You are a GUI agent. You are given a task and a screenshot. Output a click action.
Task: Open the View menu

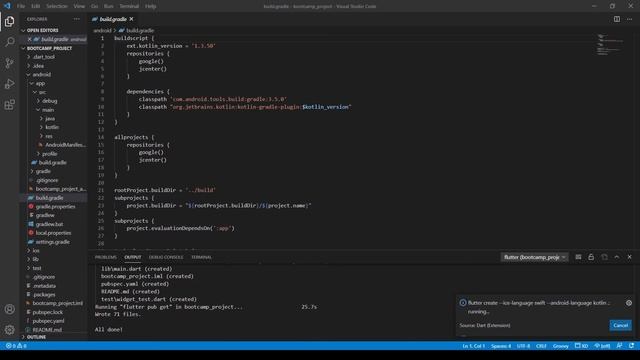click(x=79, y=6)
